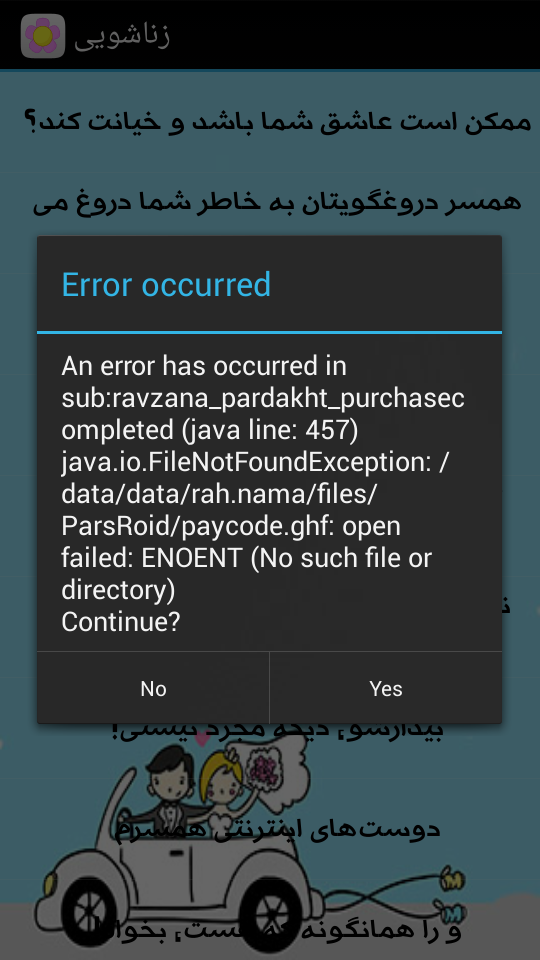Choose Yes to continue after the error
The height and width of the screenshot is (960, 540).
(x=386, y=688)
